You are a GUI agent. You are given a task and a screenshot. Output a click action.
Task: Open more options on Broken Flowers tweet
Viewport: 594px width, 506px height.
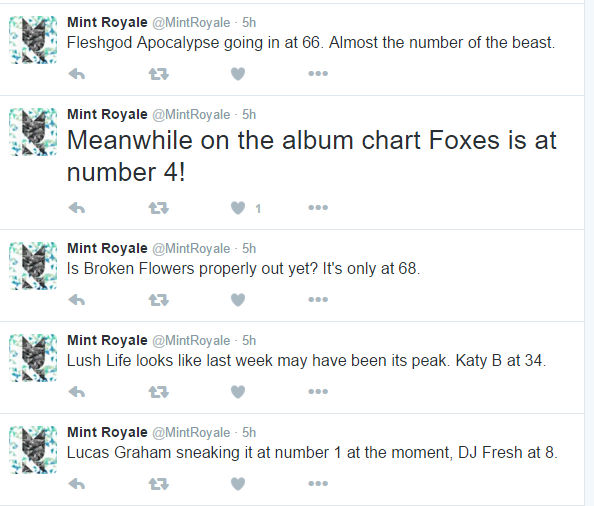click(318, 300)
